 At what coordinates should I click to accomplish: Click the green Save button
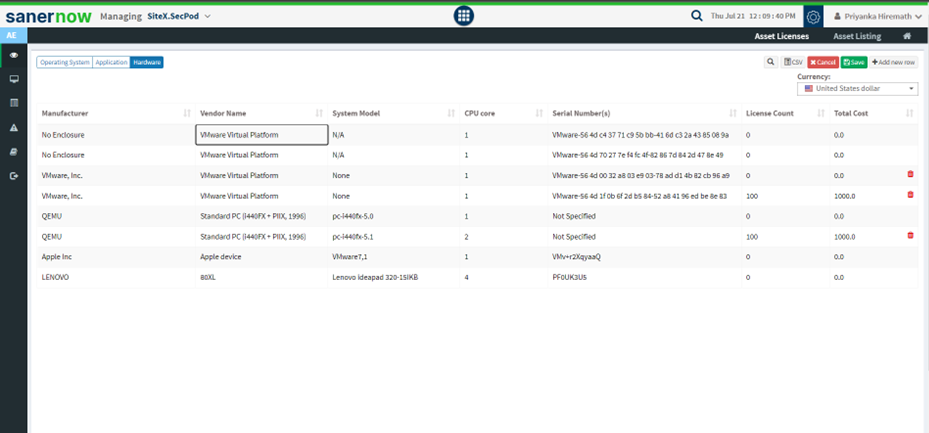click(854, 62)
